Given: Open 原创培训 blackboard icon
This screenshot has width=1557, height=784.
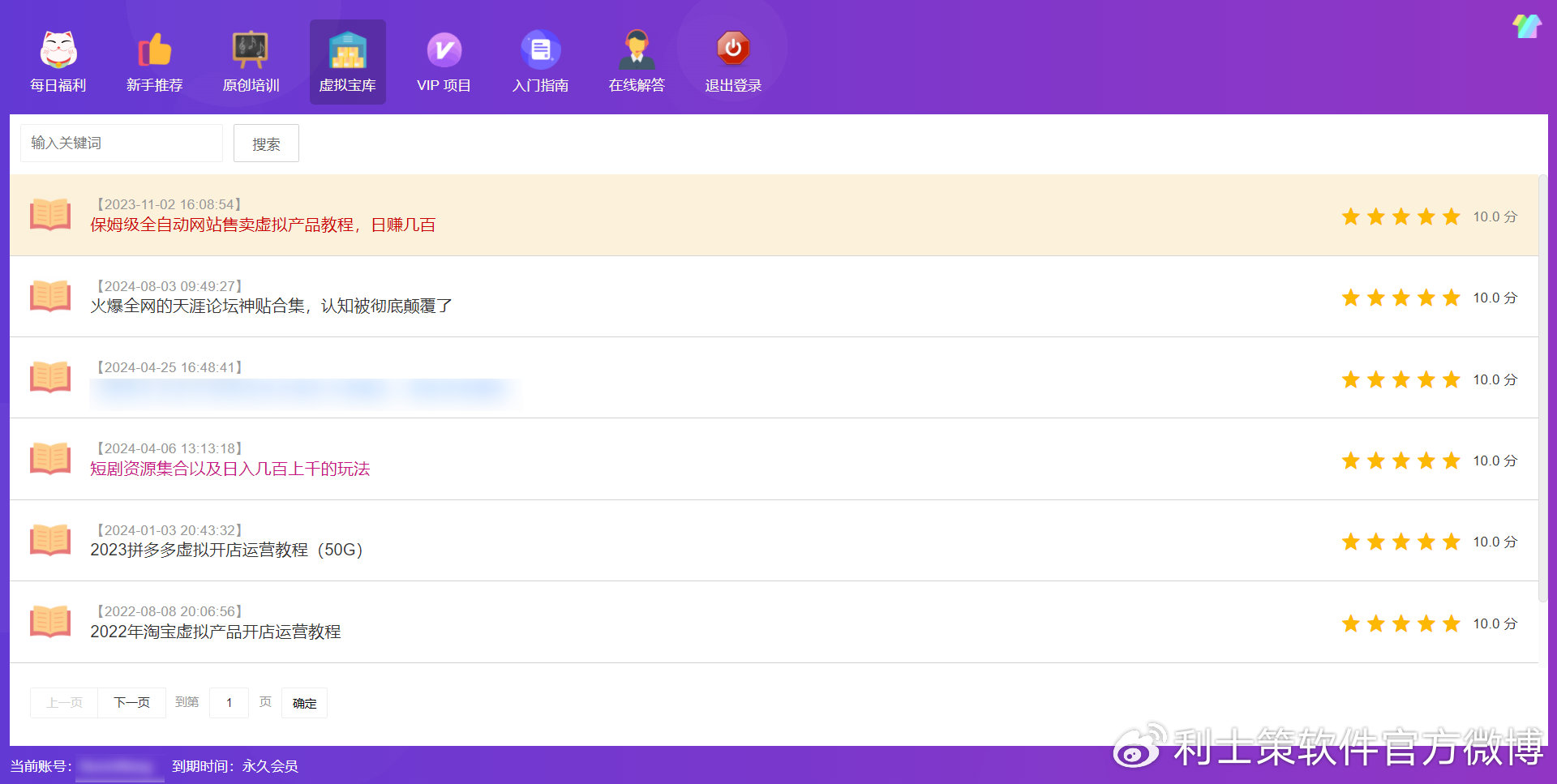Looking at the screenshot, I should pos(251,50).
